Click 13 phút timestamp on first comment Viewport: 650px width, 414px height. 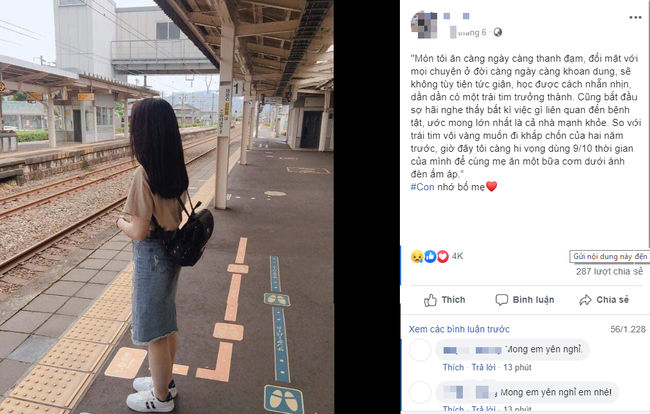(x=517, y=367)
